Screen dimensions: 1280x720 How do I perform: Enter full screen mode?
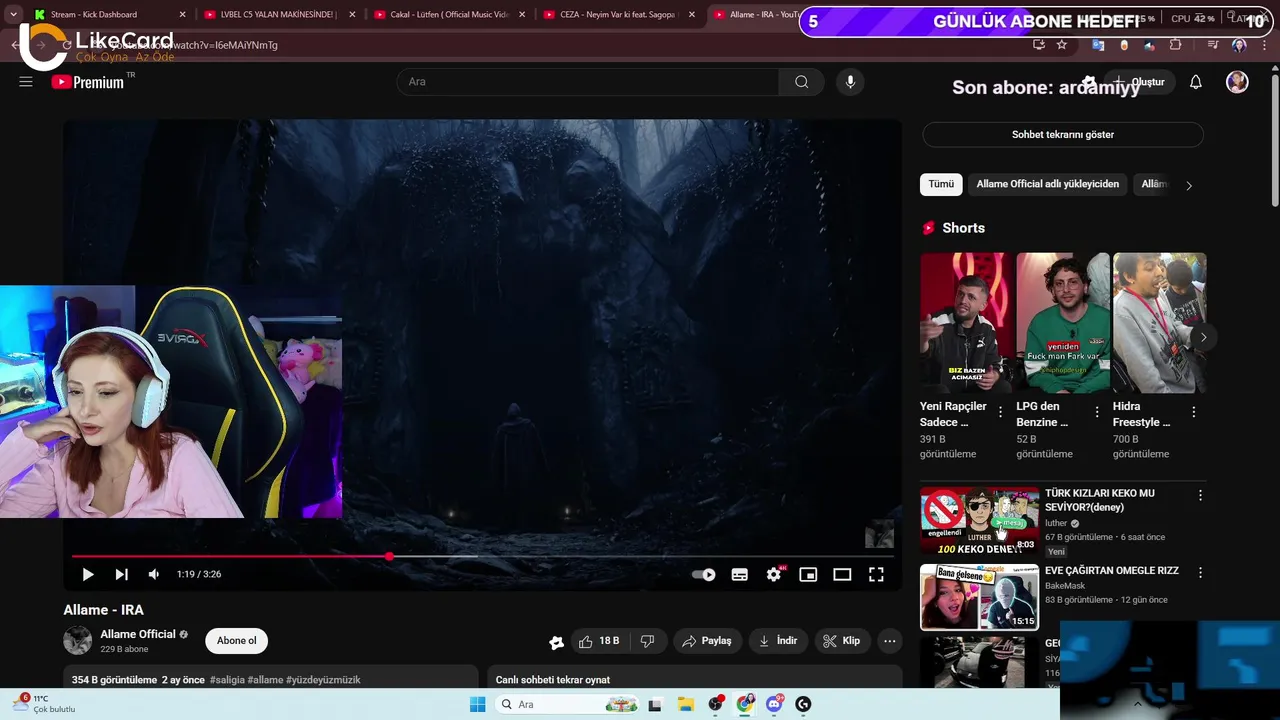click(x=876, y=574)
